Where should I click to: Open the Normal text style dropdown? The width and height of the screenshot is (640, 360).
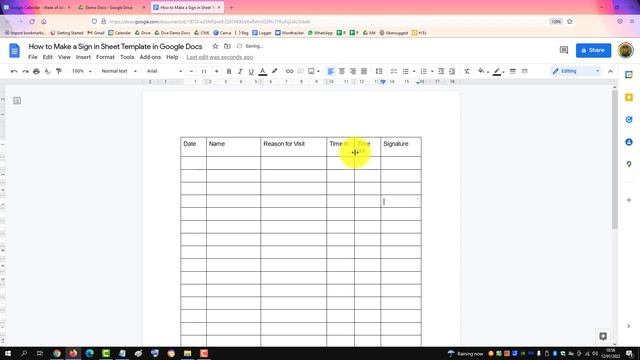tap(119, 71)
